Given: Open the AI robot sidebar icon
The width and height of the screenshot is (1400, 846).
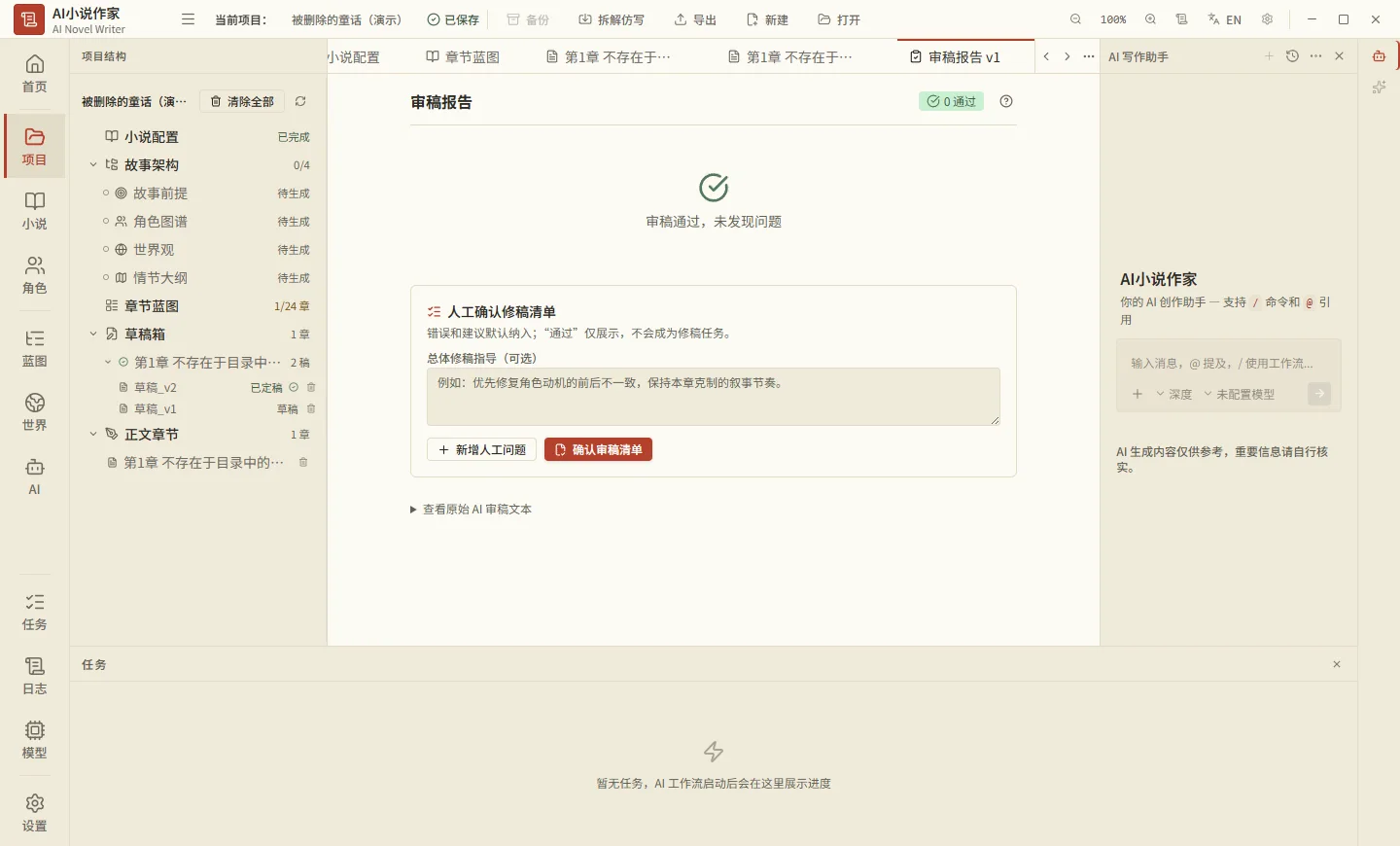Looking at the screenshot, I should tap(35, 476).
